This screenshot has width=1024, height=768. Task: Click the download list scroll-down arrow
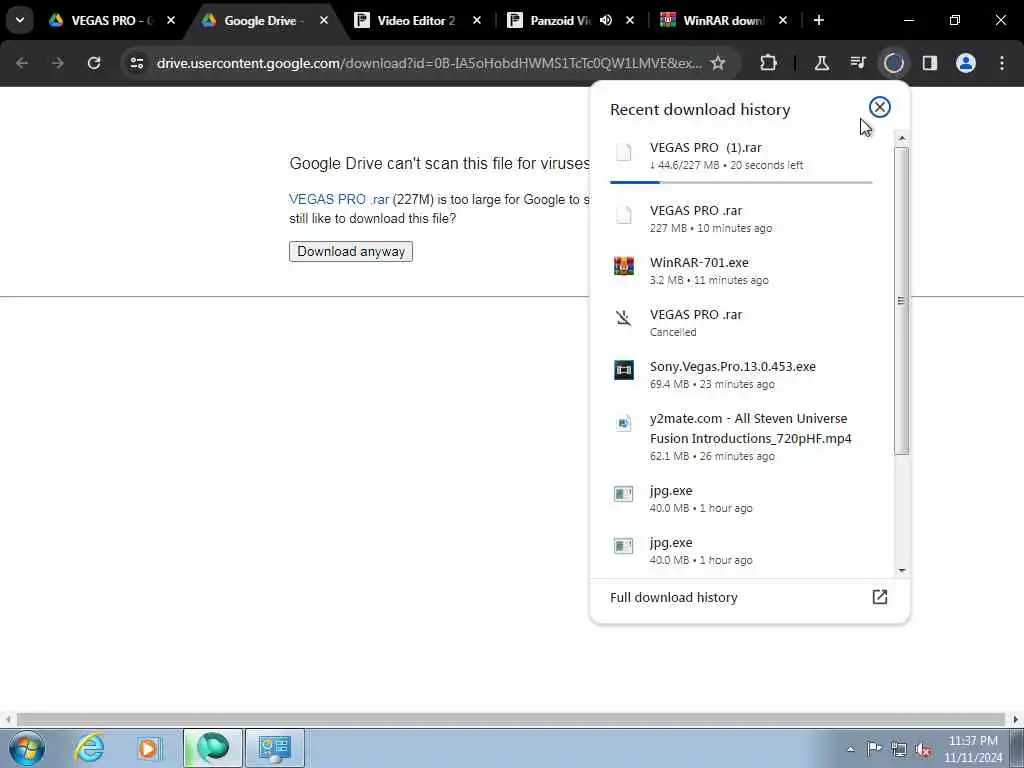tap(901, 571)
